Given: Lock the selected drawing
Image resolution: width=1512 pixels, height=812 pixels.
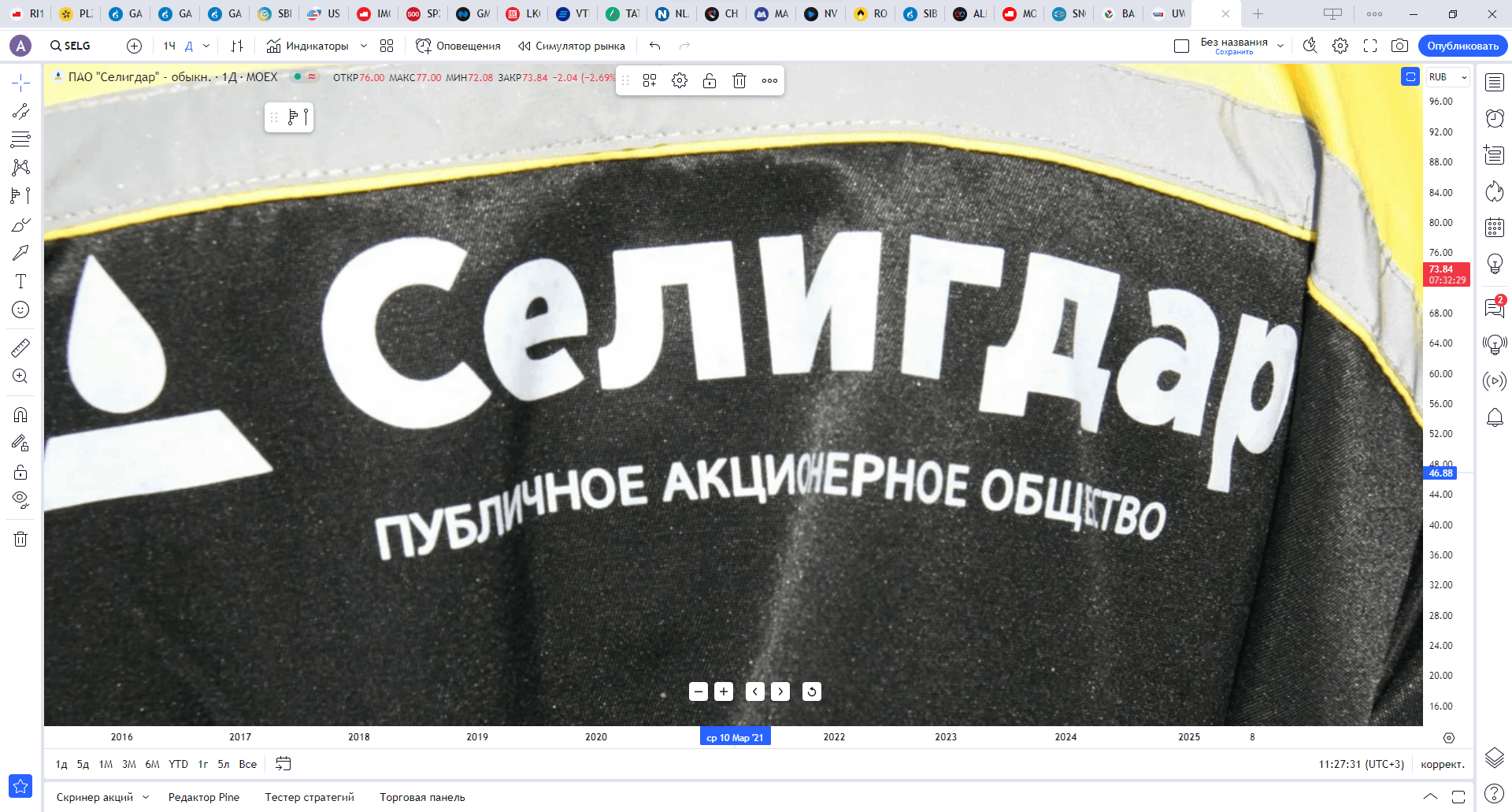Looking at the screenshot, I should [710, 80].
